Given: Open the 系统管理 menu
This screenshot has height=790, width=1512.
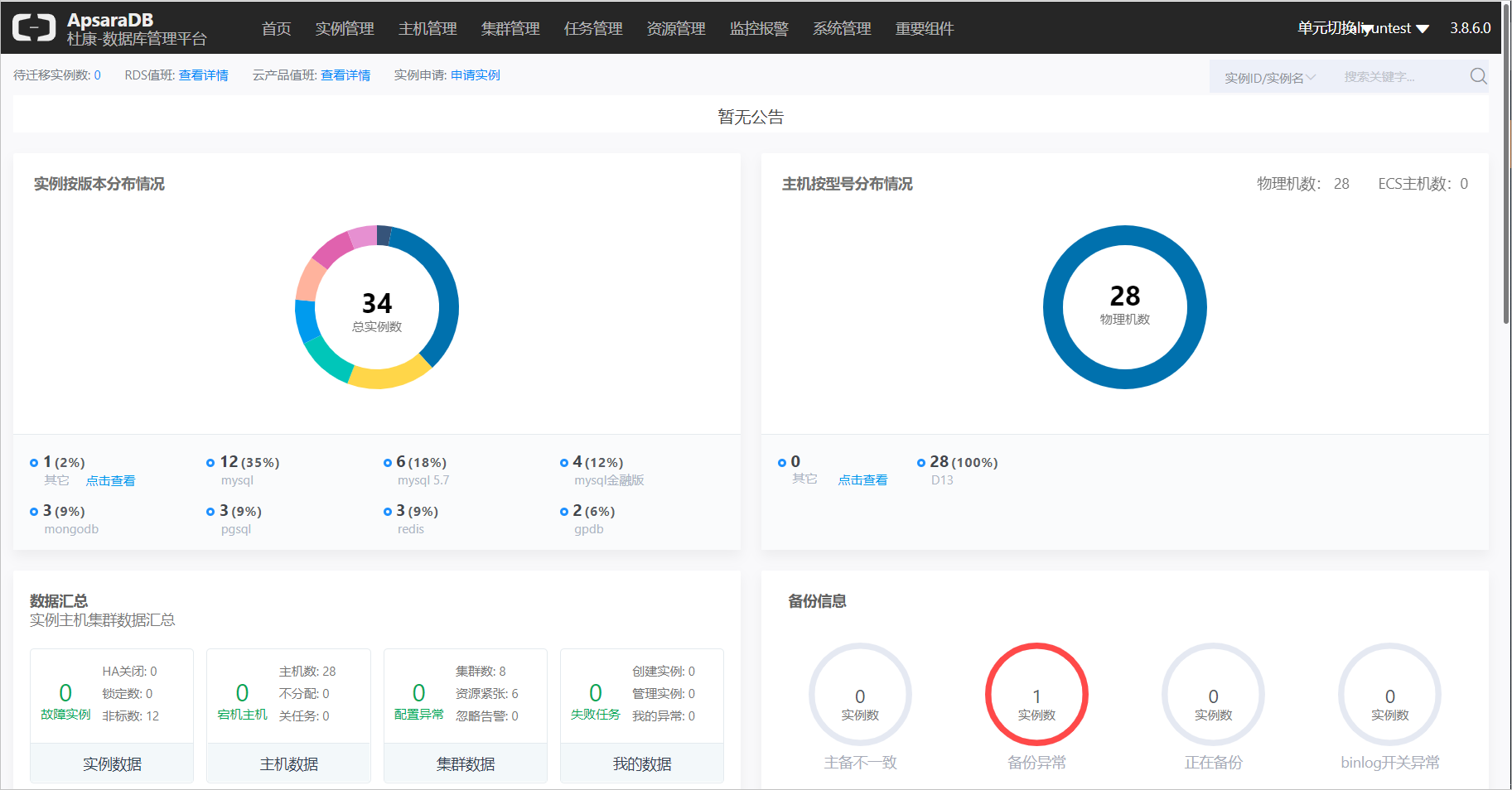Looking at the screenshot, I should point(842,28).
